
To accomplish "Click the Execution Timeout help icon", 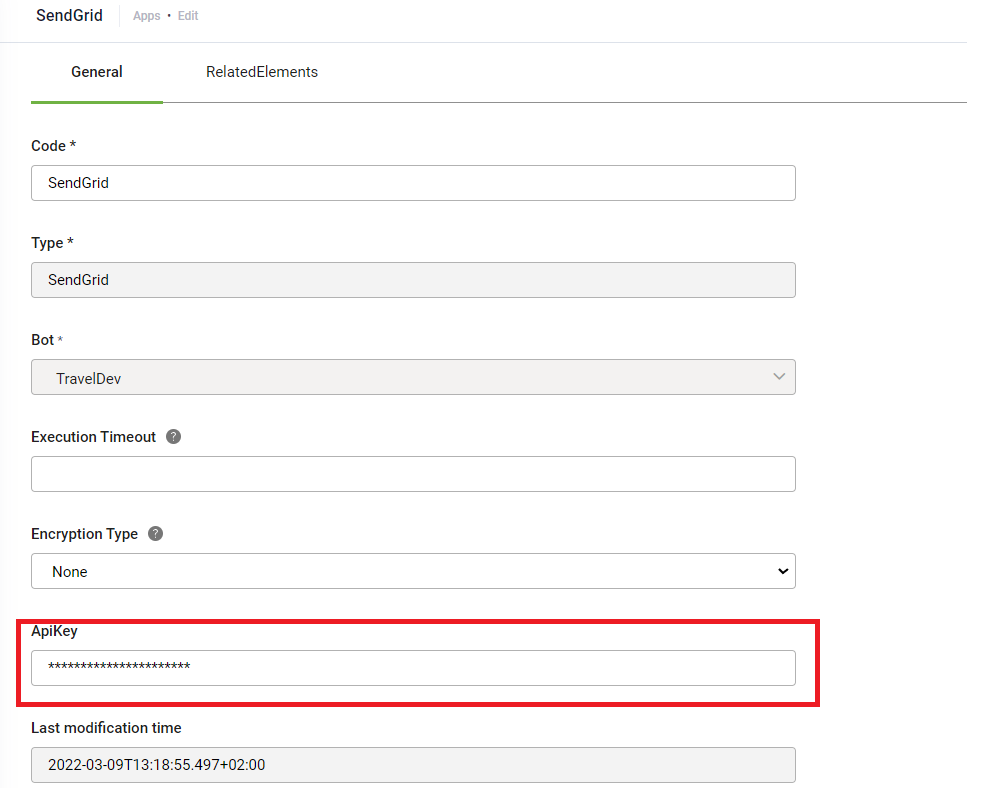I will [x=173, y=437].
